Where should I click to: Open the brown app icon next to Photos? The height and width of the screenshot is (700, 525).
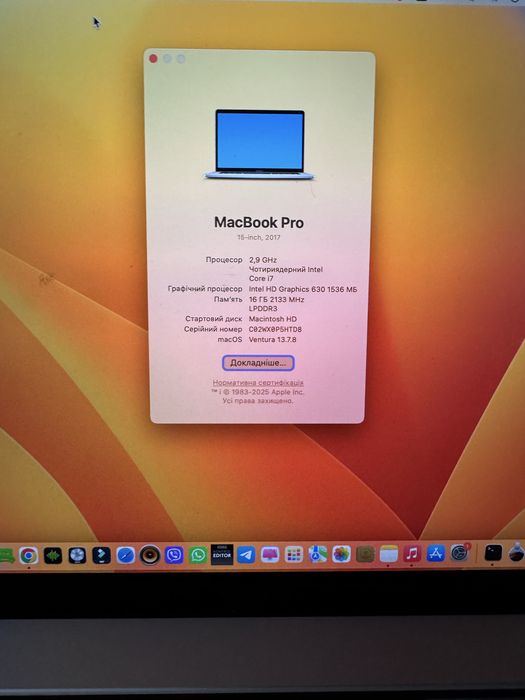(x=365, y=554)
